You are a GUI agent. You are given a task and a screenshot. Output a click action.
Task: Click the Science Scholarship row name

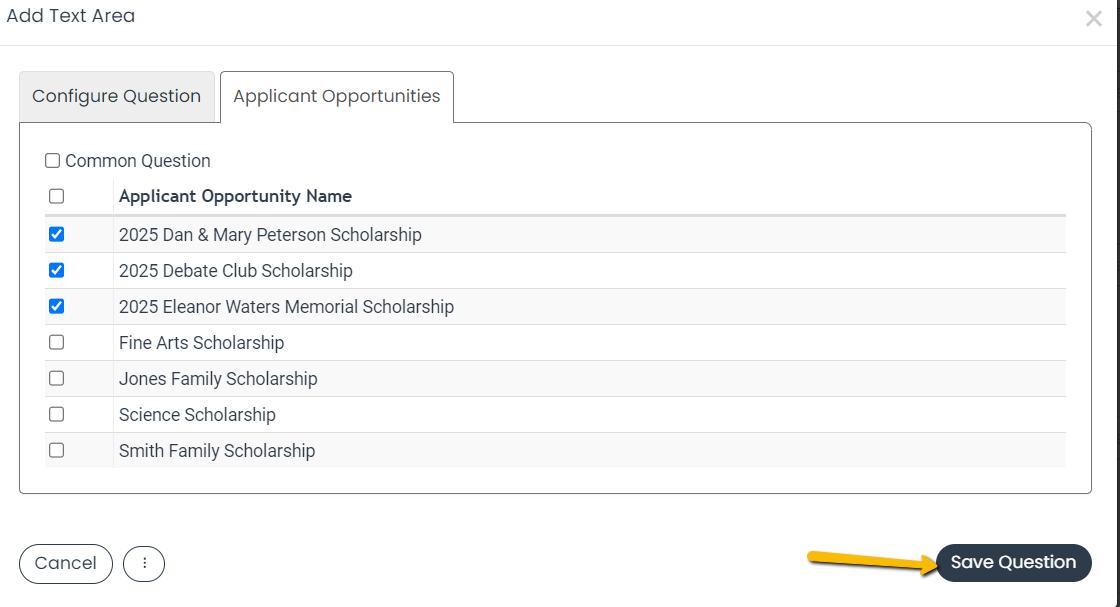pyautogui.click(x=197, y=415)
